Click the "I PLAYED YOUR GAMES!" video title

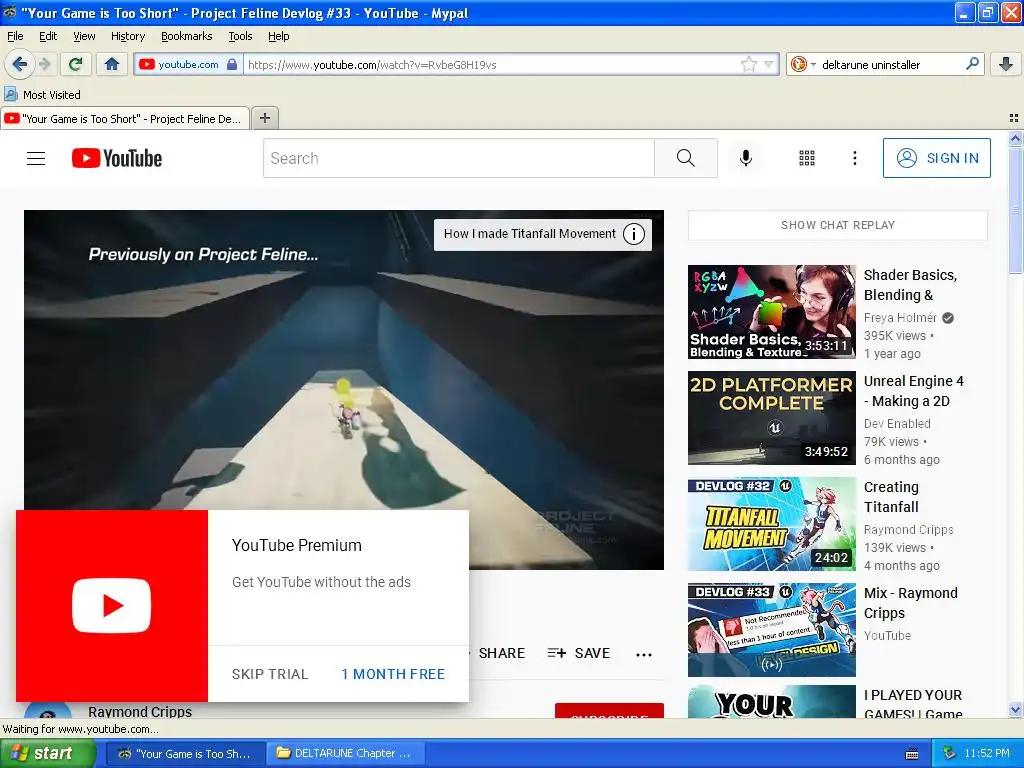point(913,704)
